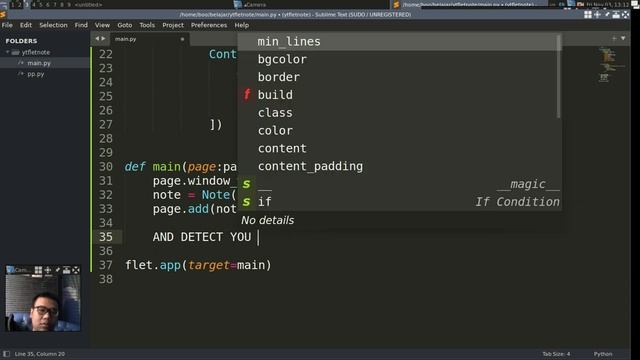This screenshot has width=640, height=360.
Task: Go to the previous tab with left arrow
Action: pos(97,39)
